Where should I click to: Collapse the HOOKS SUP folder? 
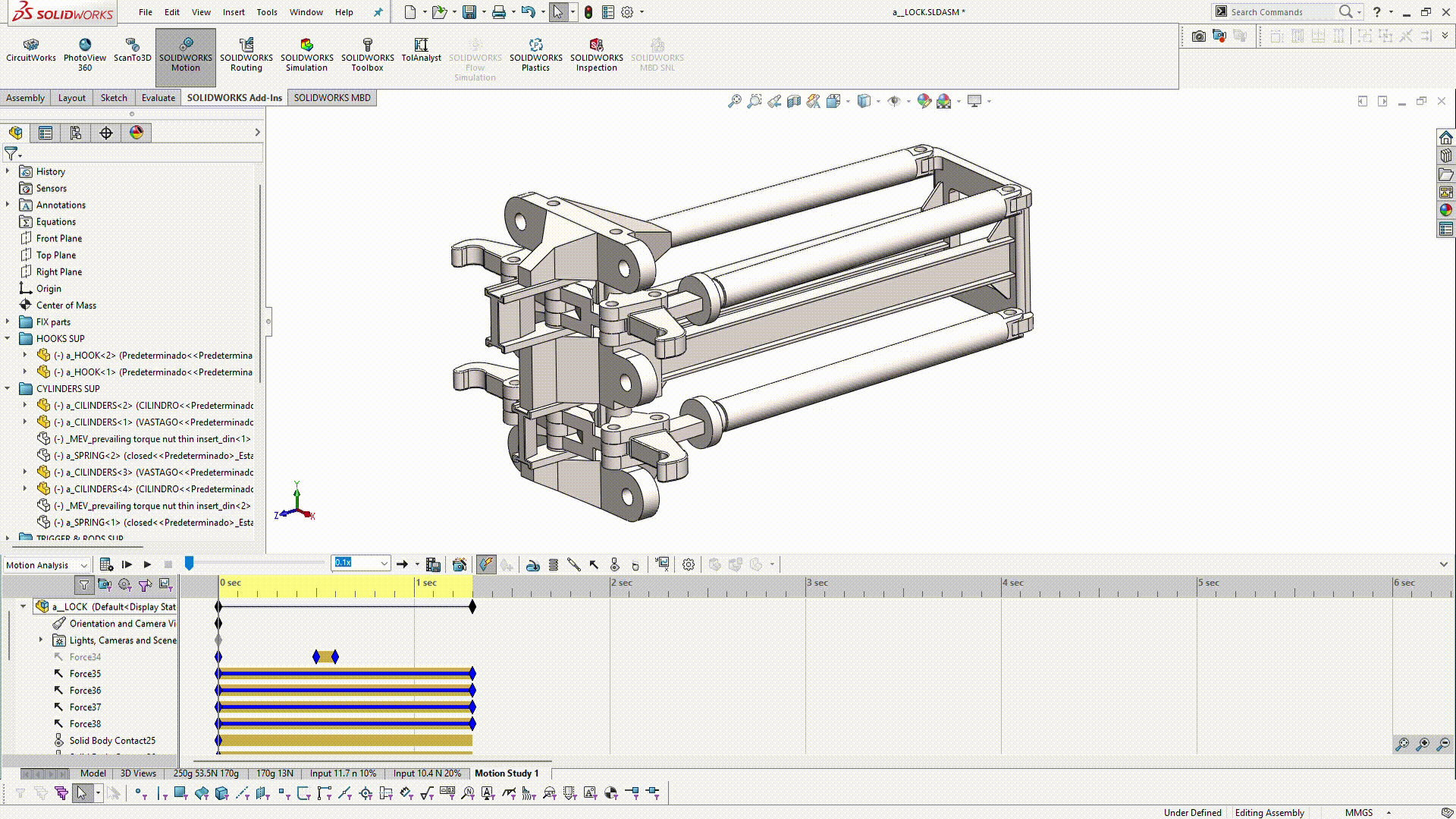click(x=8, y=338)
